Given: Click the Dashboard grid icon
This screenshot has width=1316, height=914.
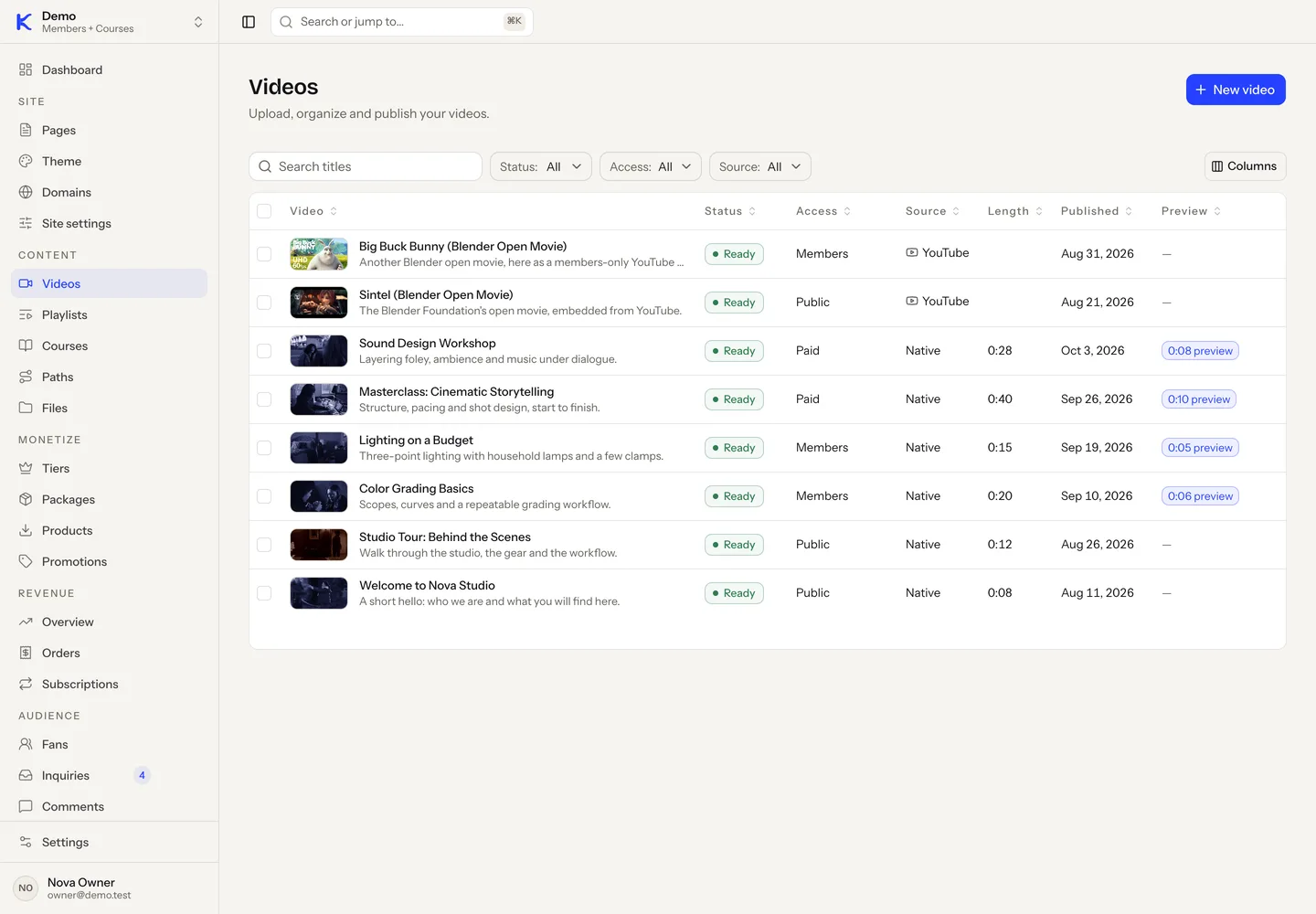Looking at the screenshot, I should coord(26,69).
